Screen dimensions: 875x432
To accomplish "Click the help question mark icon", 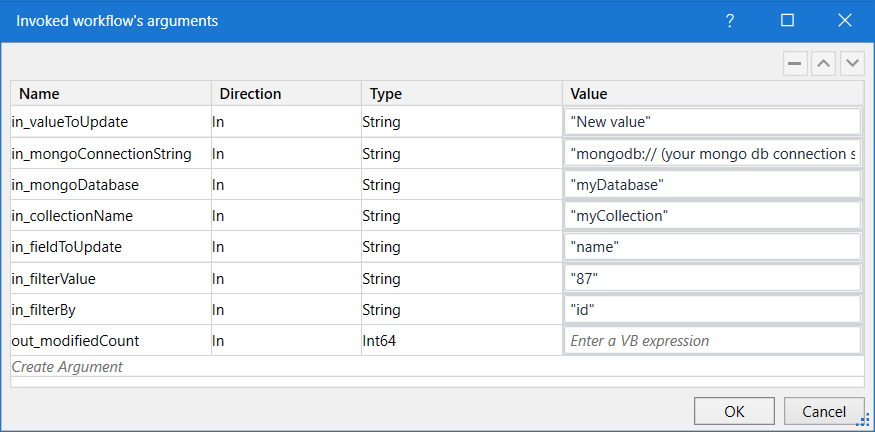I will click(x=729, y=21).
